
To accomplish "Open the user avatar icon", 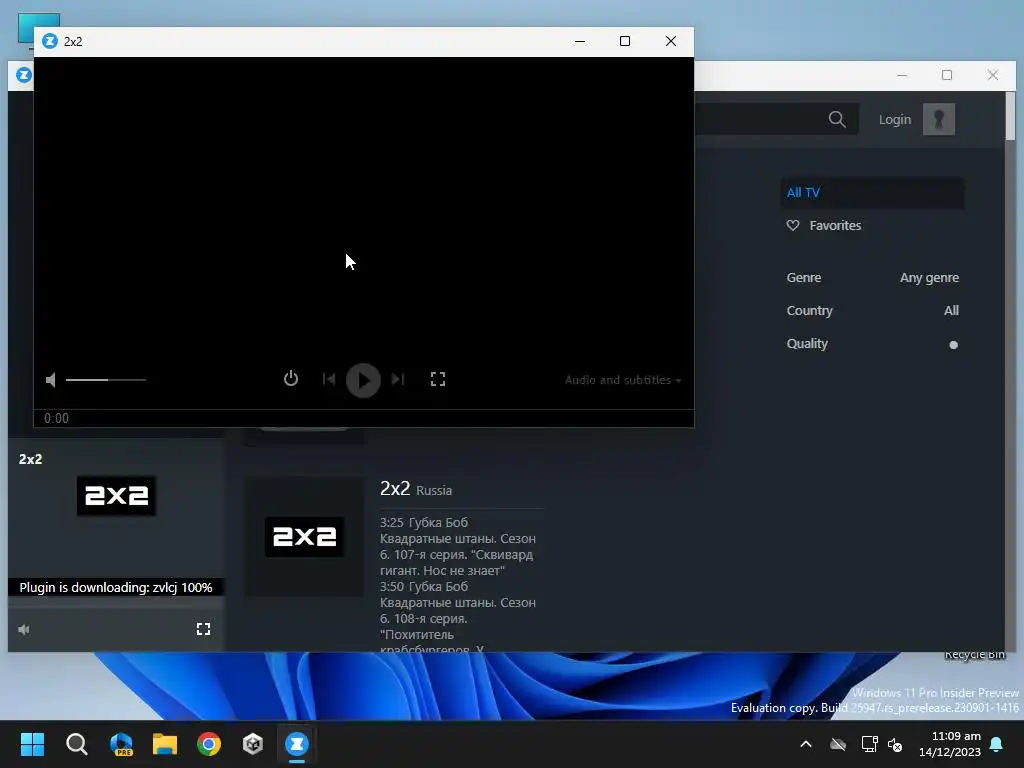I will 938,120.
